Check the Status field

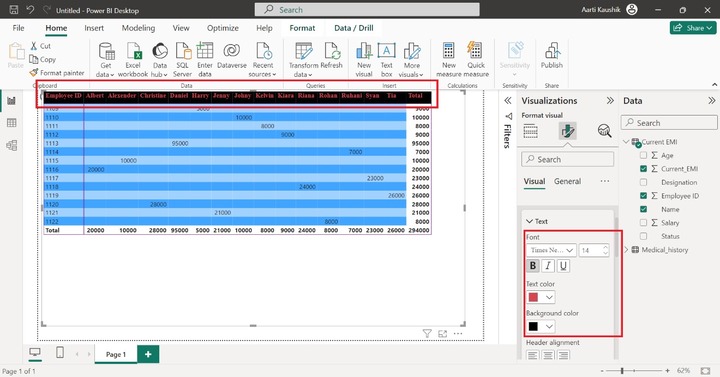click(643, 236)
